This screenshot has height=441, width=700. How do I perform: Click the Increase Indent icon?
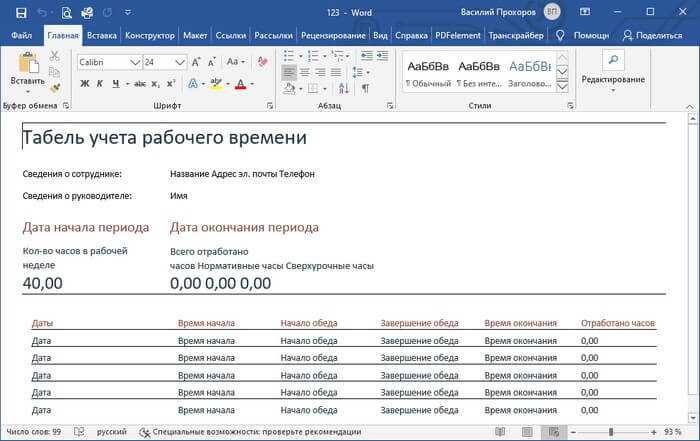pos(383,56)
